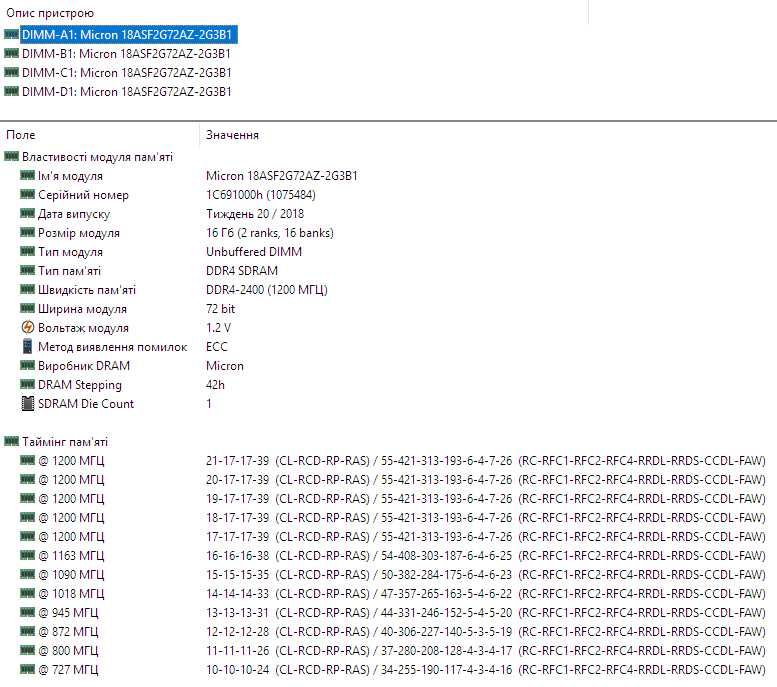Select the Ім'я модуля field label

click(70, 176)
